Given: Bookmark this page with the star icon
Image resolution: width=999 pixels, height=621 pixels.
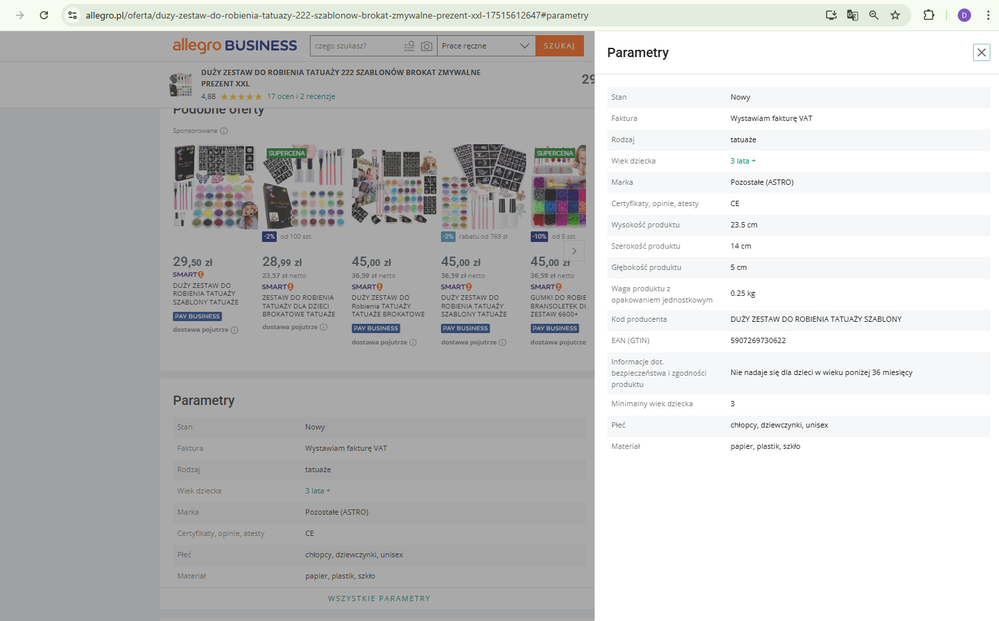Looking at the screenshot, I should (895, 16).
